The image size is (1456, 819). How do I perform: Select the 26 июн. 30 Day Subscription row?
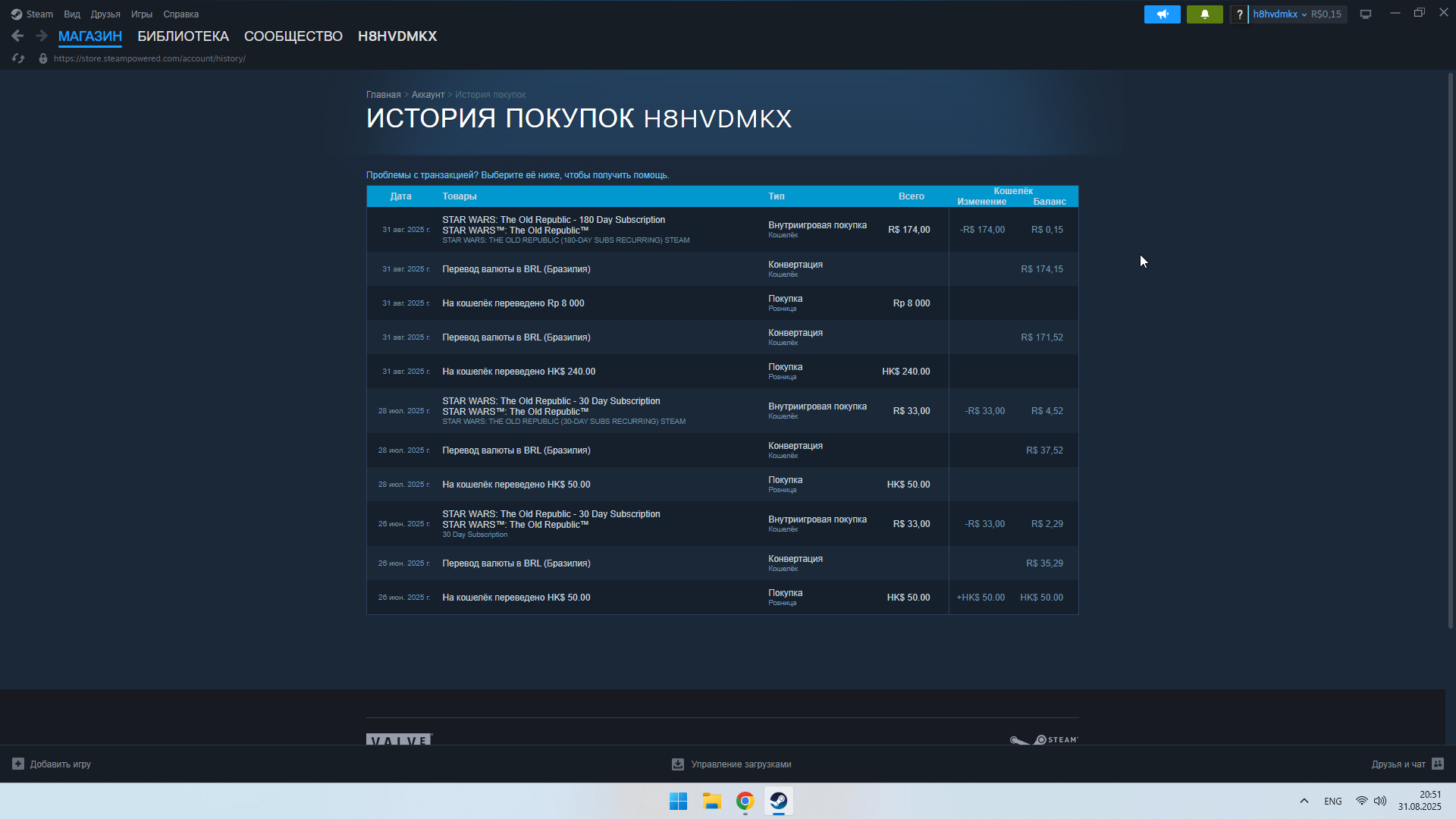722,524
